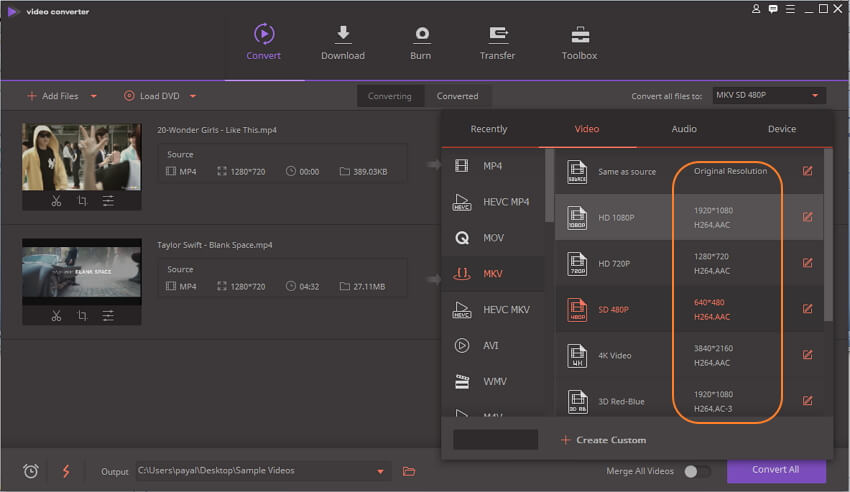This screenshot has width=850, height=492.
Task: Edit the 3D Red-Blue preset
Action: coord(807,401)
